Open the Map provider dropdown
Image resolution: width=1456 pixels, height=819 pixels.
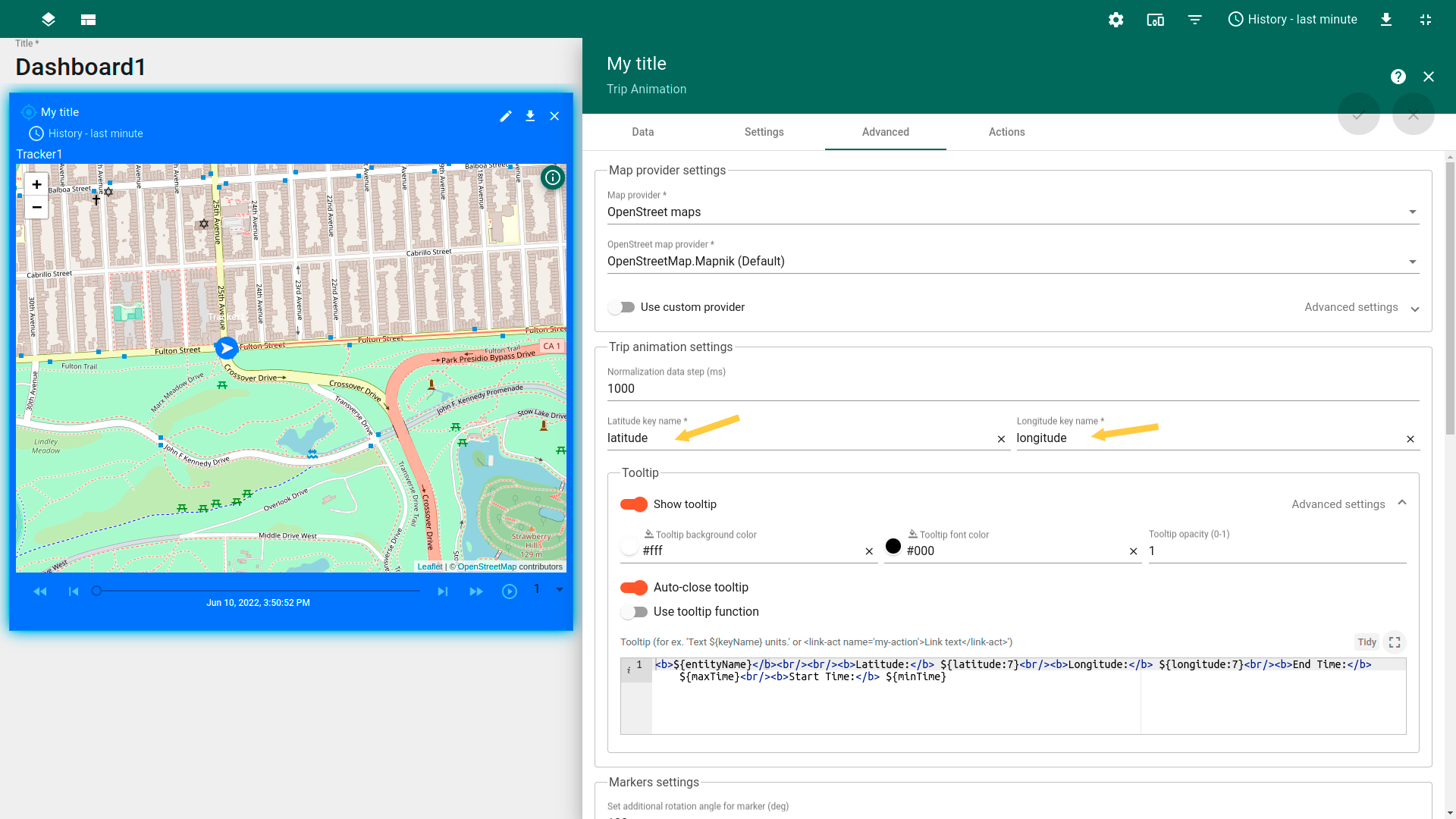point(1013,212)
